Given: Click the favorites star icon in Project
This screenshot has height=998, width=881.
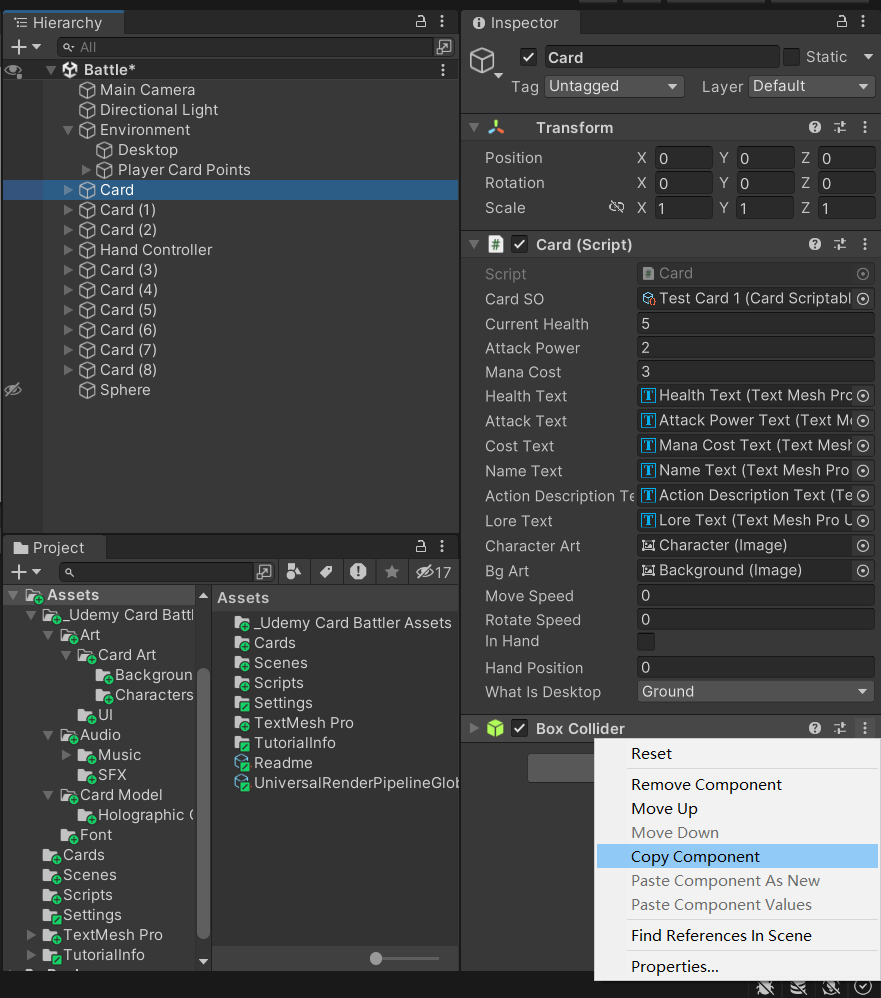Looking at the screenshot, I should [x=392, y=572].
